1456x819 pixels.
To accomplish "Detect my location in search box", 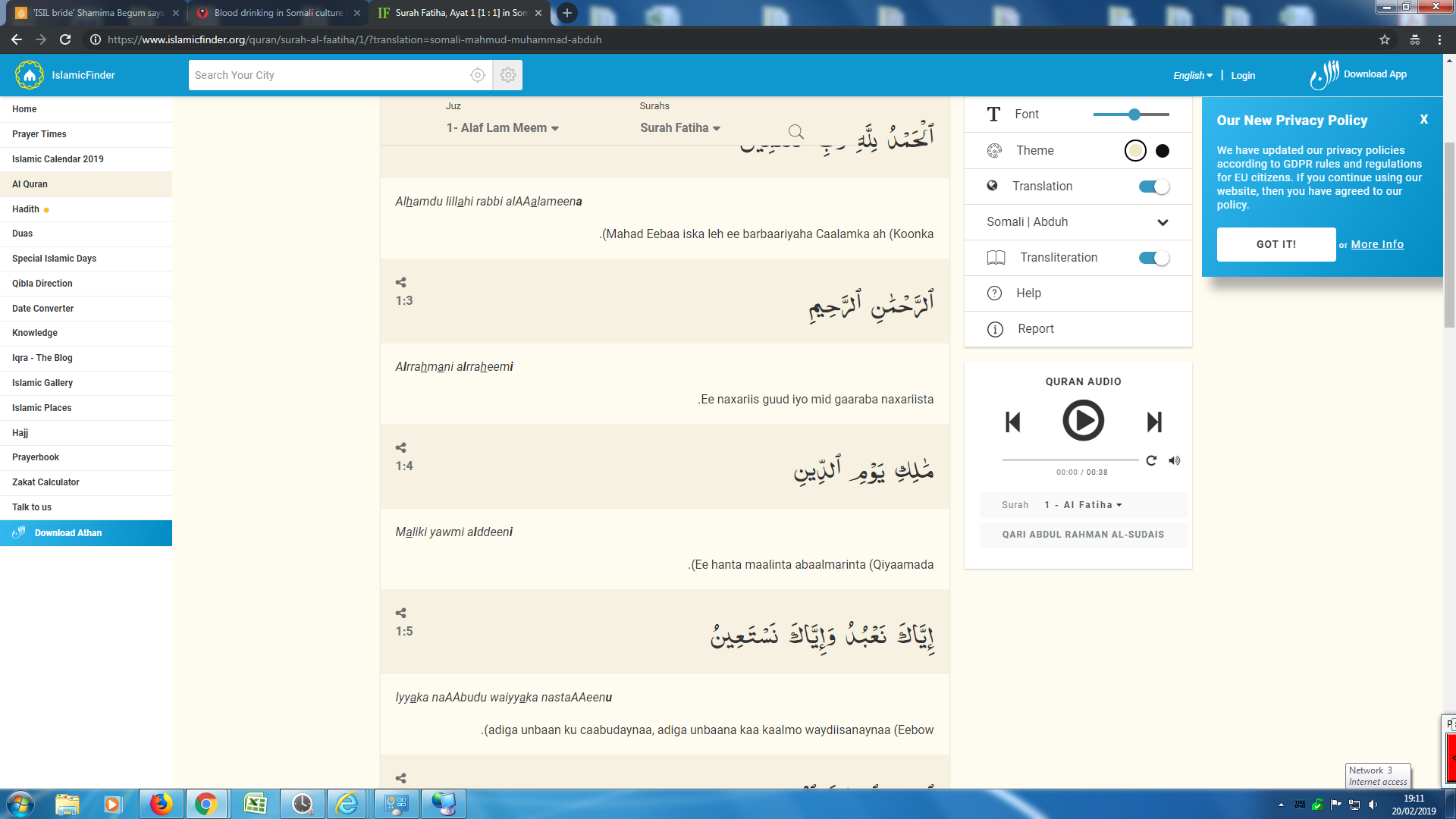I will (477, 75).
